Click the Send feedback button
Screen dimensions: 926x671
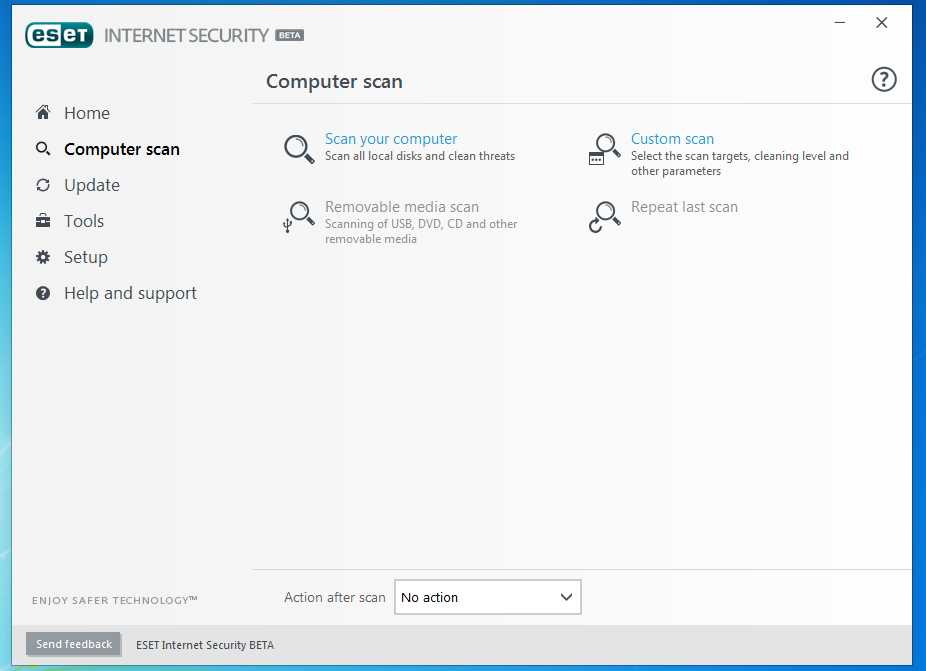pyautogui.click(x=74, y=644)
